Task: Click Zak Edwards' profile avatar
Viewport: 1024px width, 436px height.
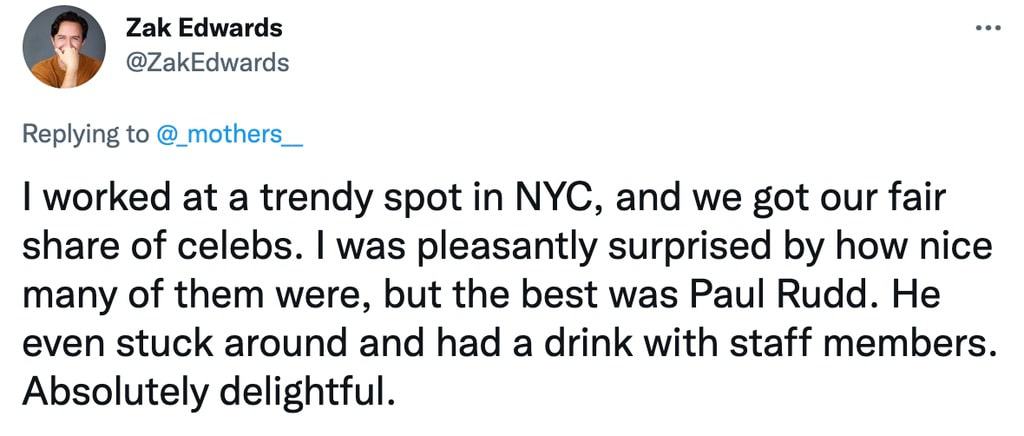Action: point(63,47)
